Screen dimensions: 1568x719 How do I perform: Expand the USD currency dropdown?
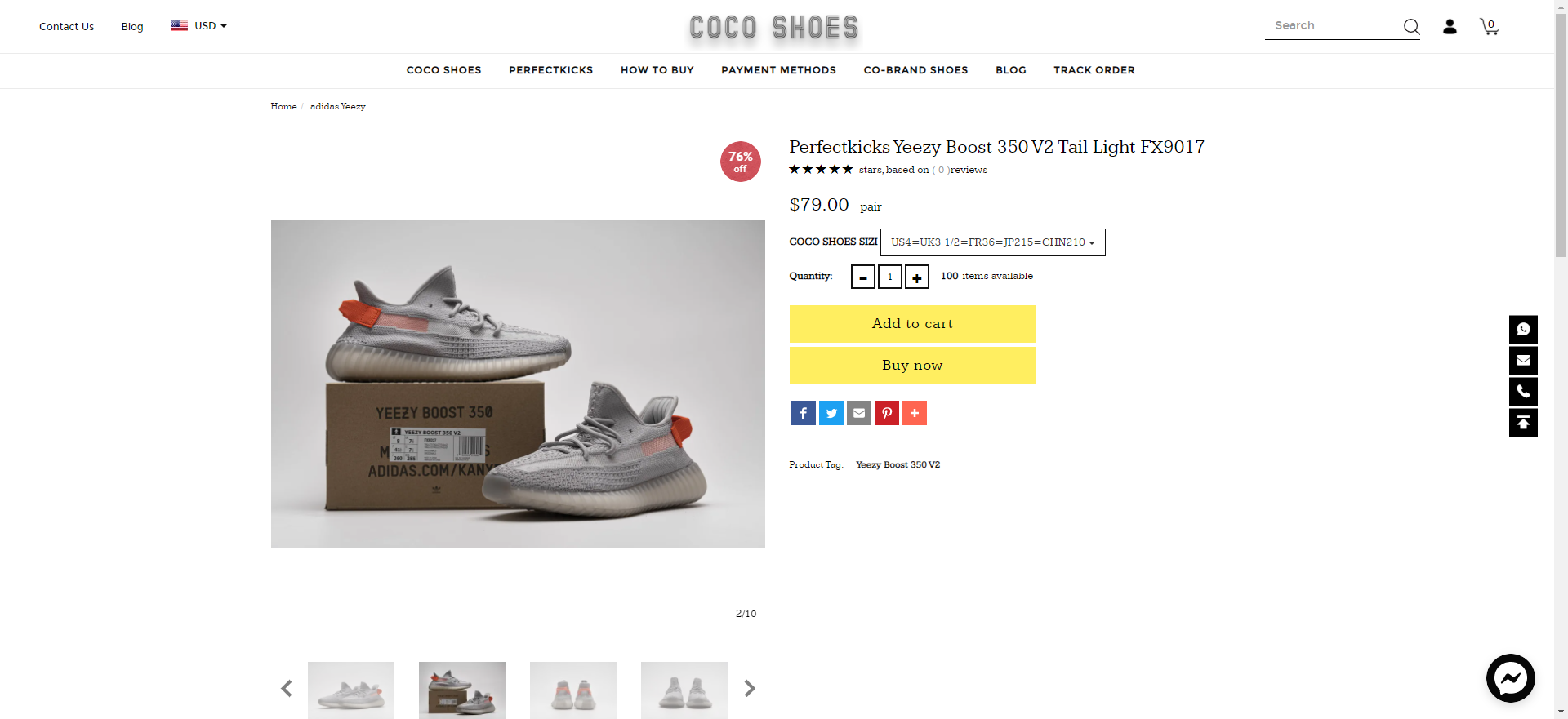tap(199, 26)
